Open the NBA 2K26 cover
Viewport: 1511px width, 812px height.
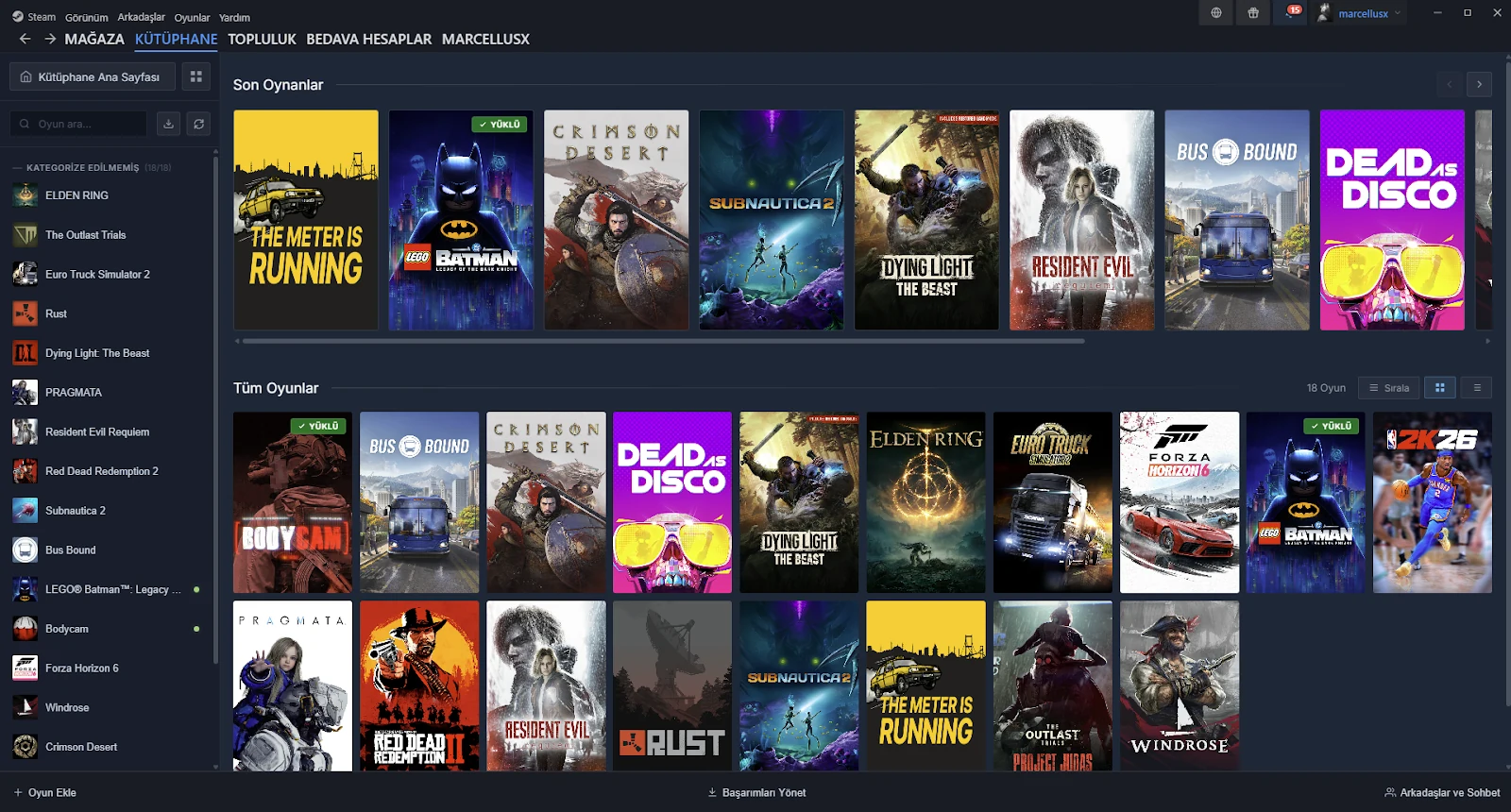coord(1433,502)
